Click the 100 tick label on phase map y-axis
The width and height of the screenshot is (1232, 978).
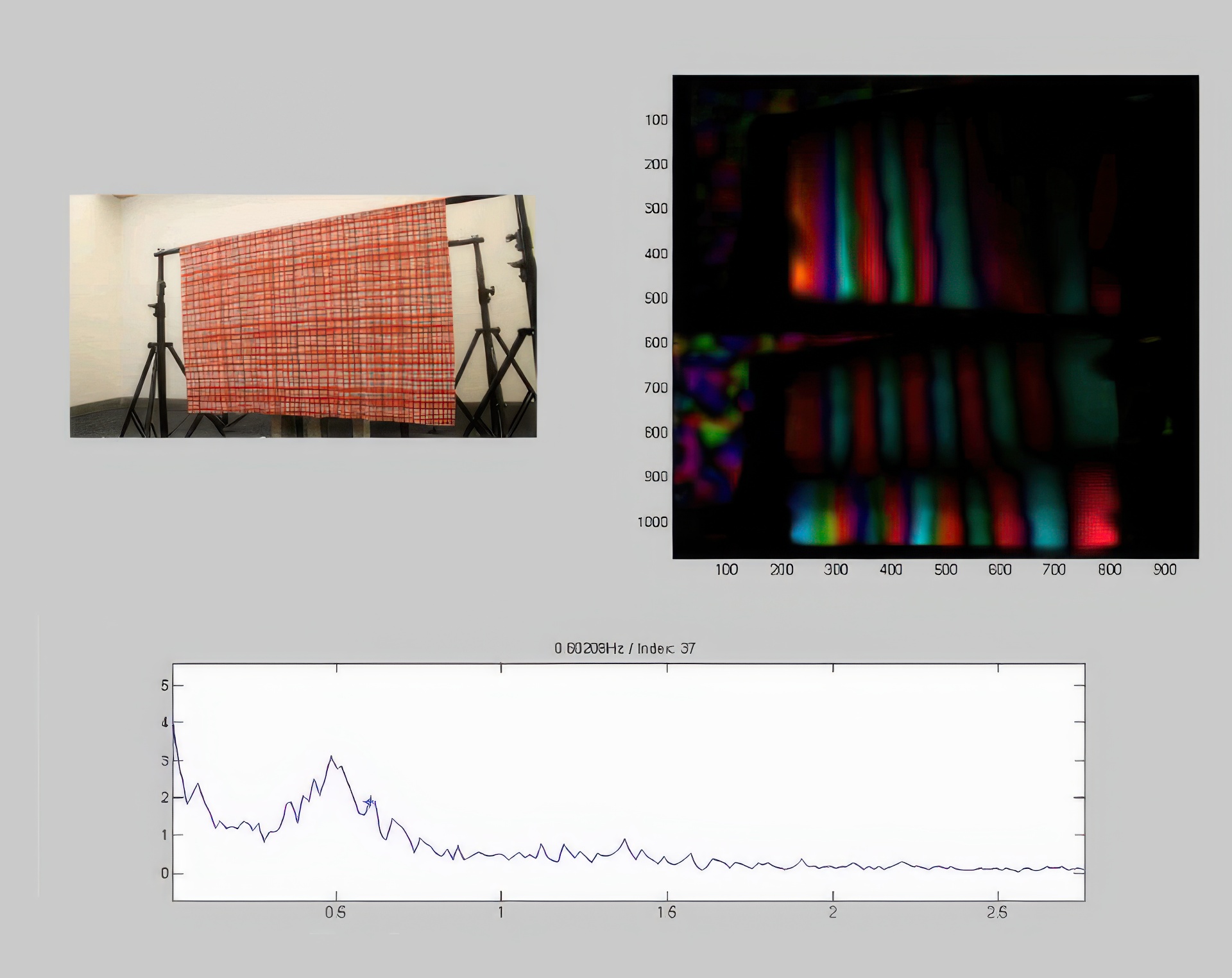click(x=656, y=120)
